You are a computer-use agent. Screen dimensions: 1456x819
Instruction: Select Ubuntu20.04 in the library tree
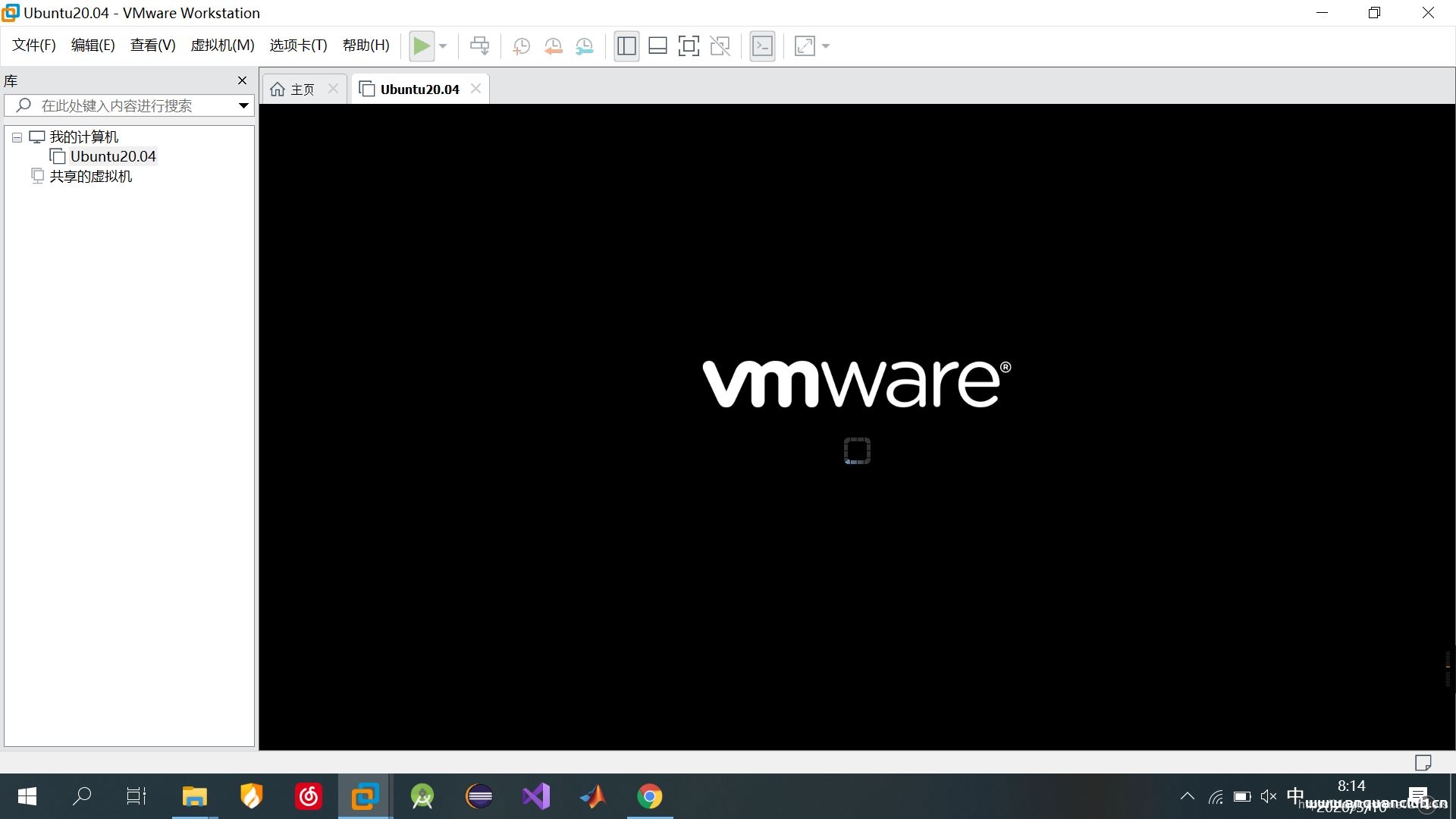tap(114, 156)
